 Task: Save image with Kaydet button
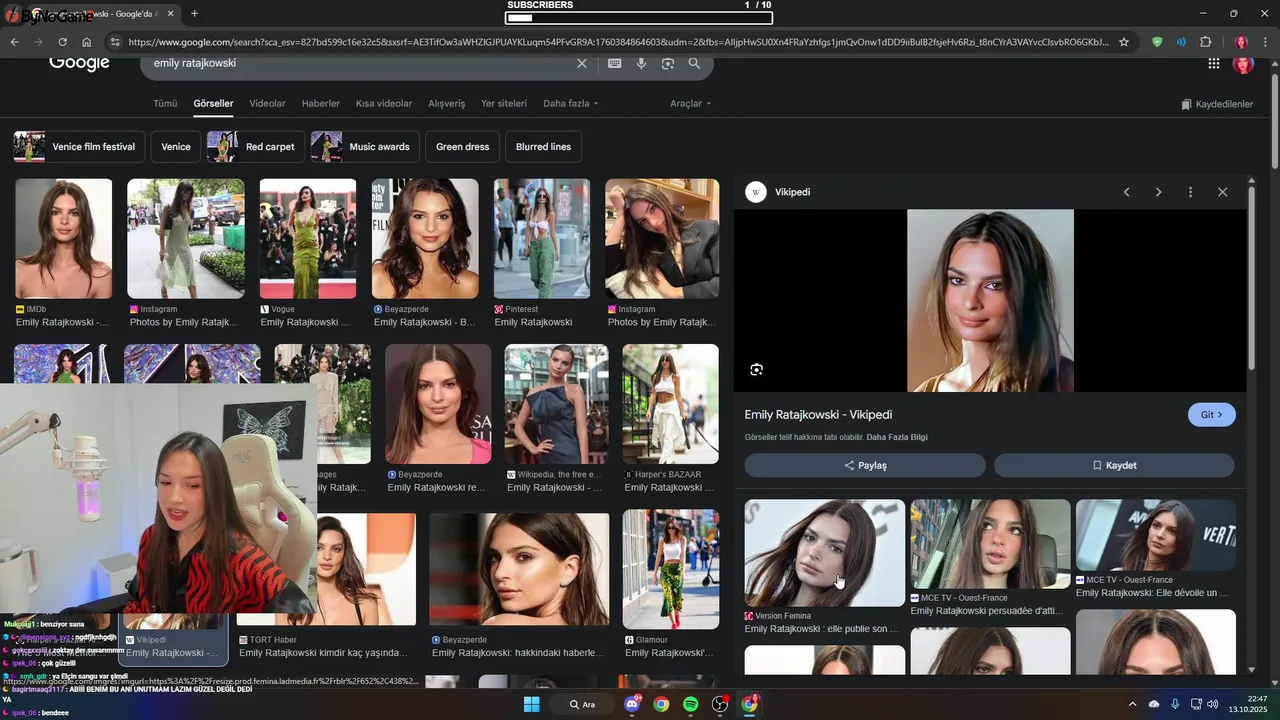point(1114,465)
